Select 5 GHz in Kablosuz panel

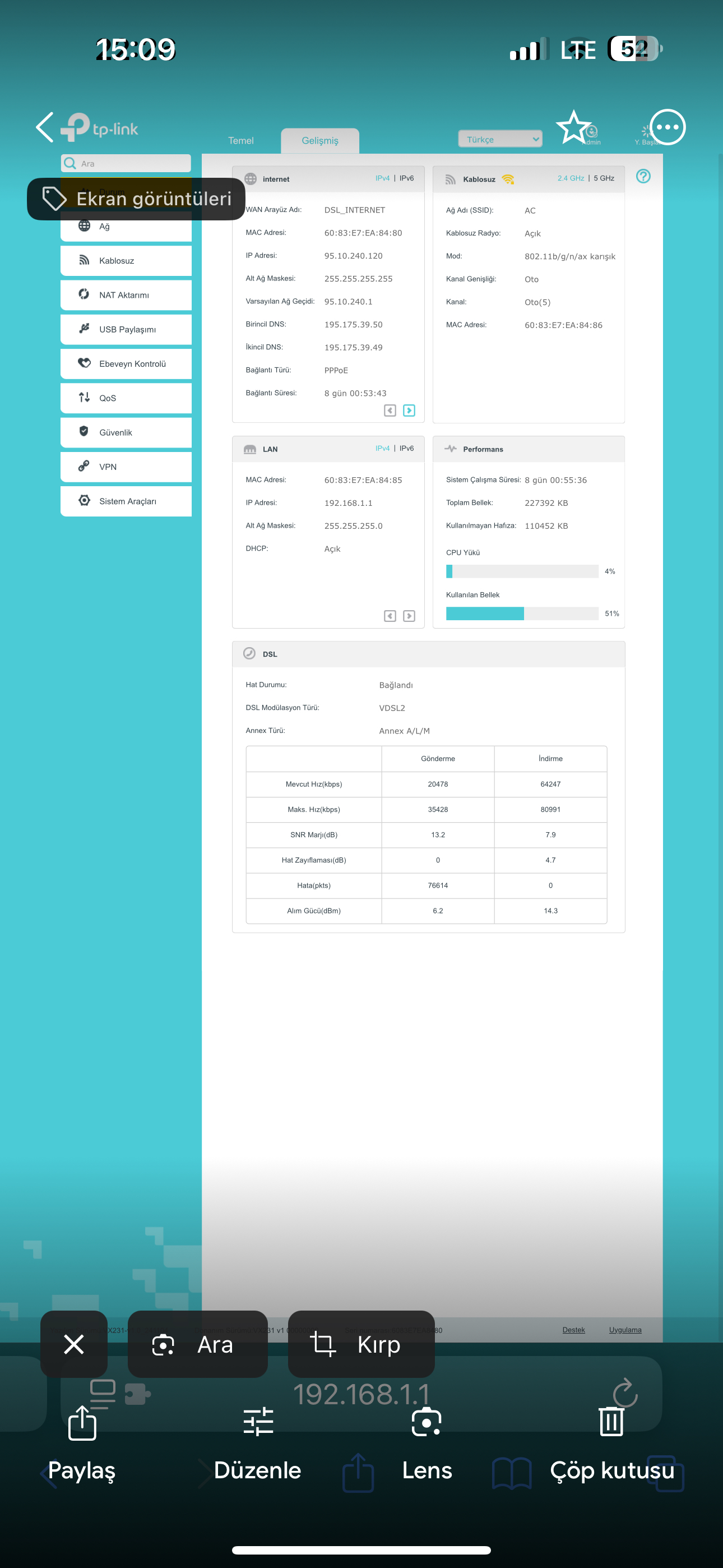tap(604, 178)
